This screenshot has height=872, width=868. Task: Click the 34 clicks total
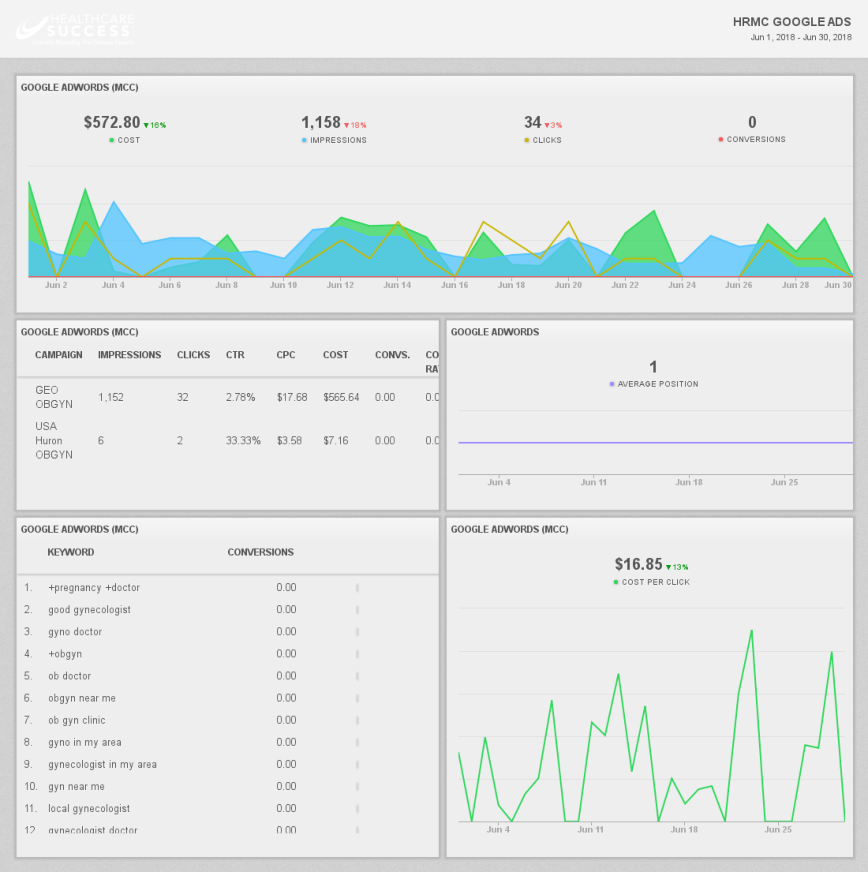tap(533, 122)
